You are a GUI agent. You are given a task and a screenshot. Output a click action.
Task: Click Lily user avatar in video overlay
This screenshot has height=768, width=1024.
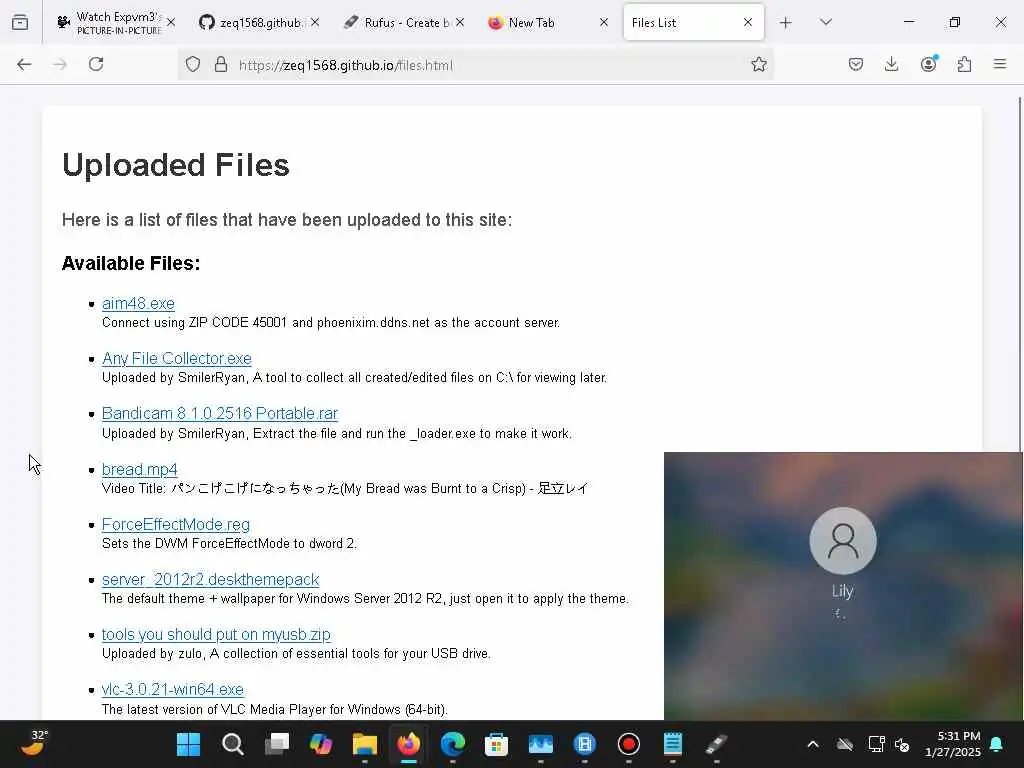click(x=842, y=541)
